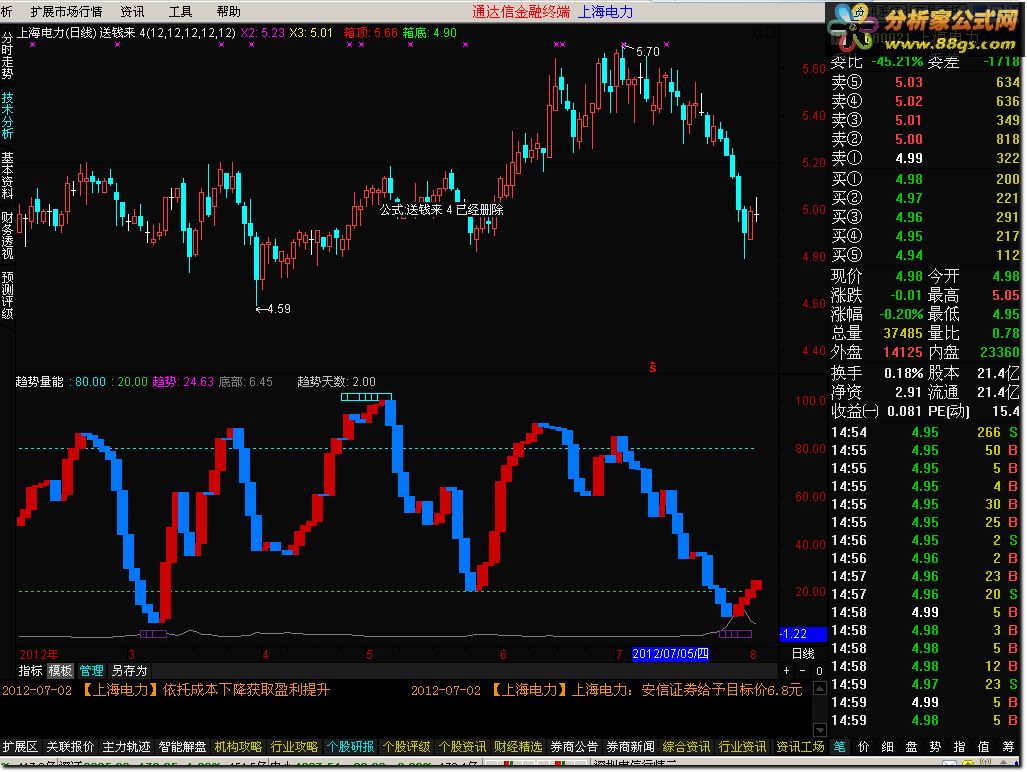Open the 关联报价 bottom tab
Viewport: 1027px width, 772px height.
(70, 746)
